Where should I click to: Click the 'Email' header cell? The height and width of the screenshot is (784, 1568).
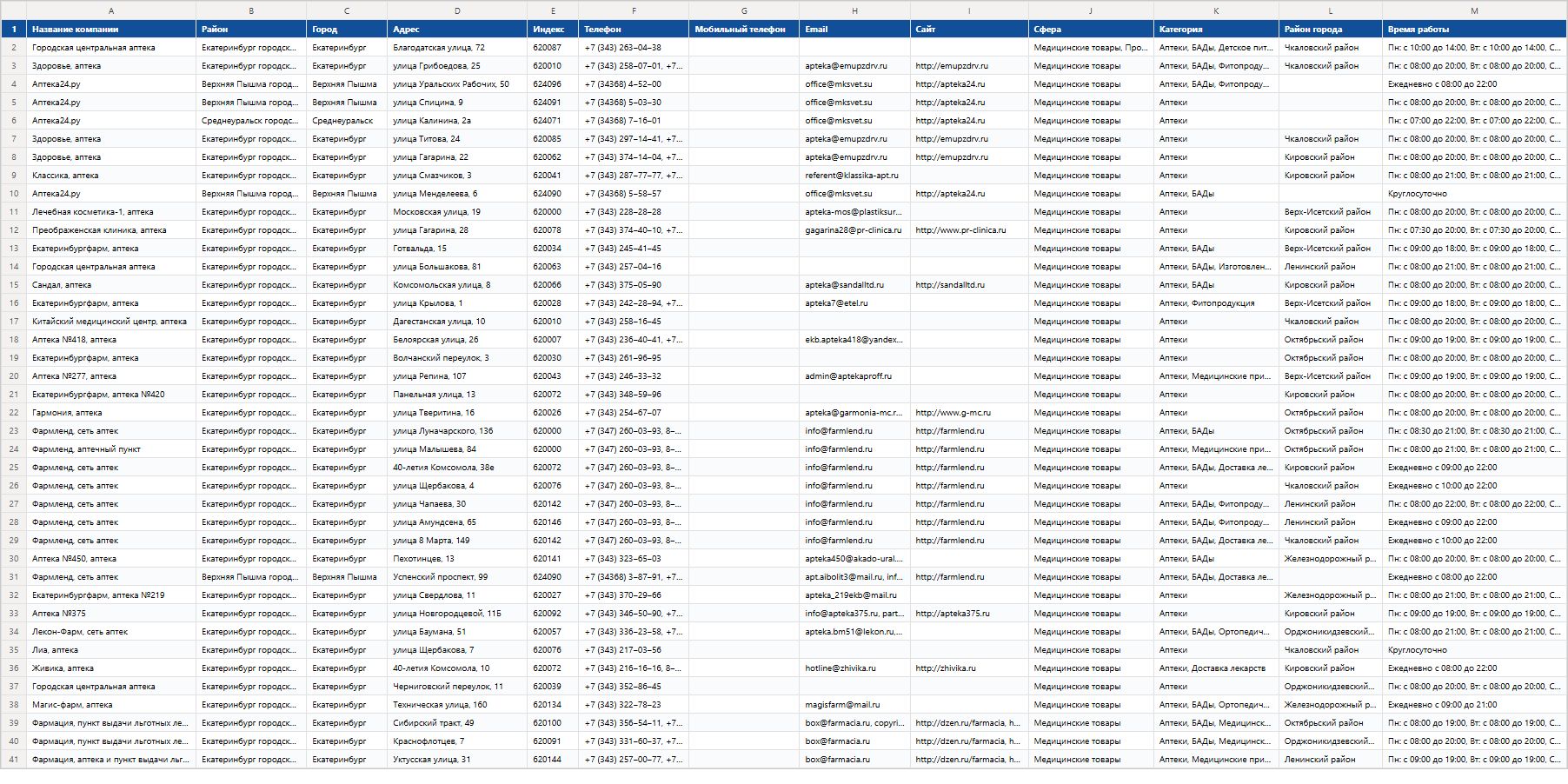coord(854,29)
